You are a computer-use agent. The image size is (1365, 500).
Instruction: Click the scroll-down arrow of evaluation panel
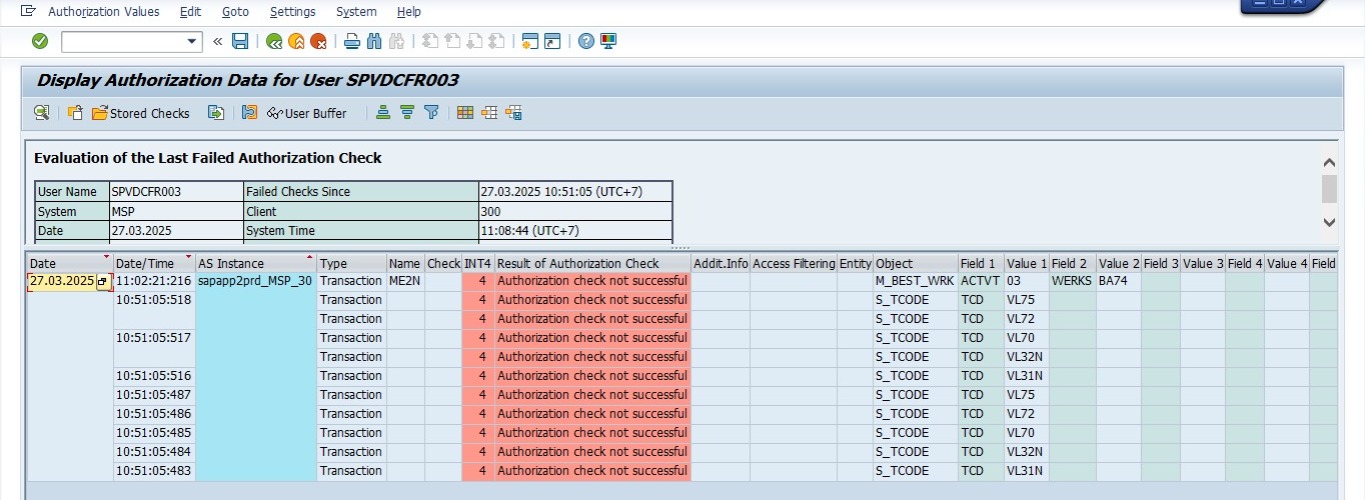coord(1329,223)
